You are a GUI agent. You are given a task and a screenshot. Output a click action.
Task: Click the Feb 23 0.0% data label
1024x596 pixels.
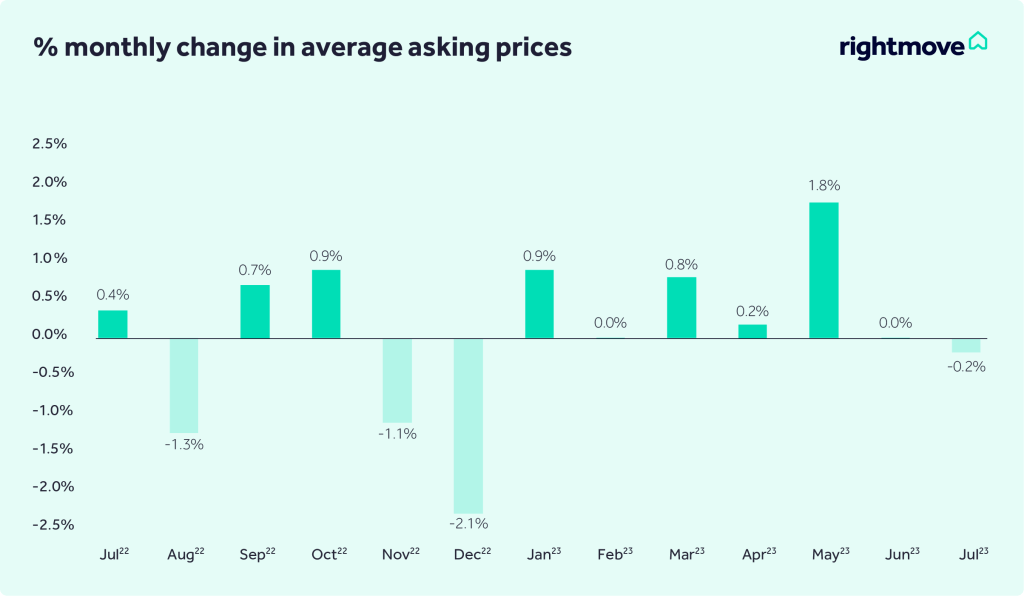point(610,323)
